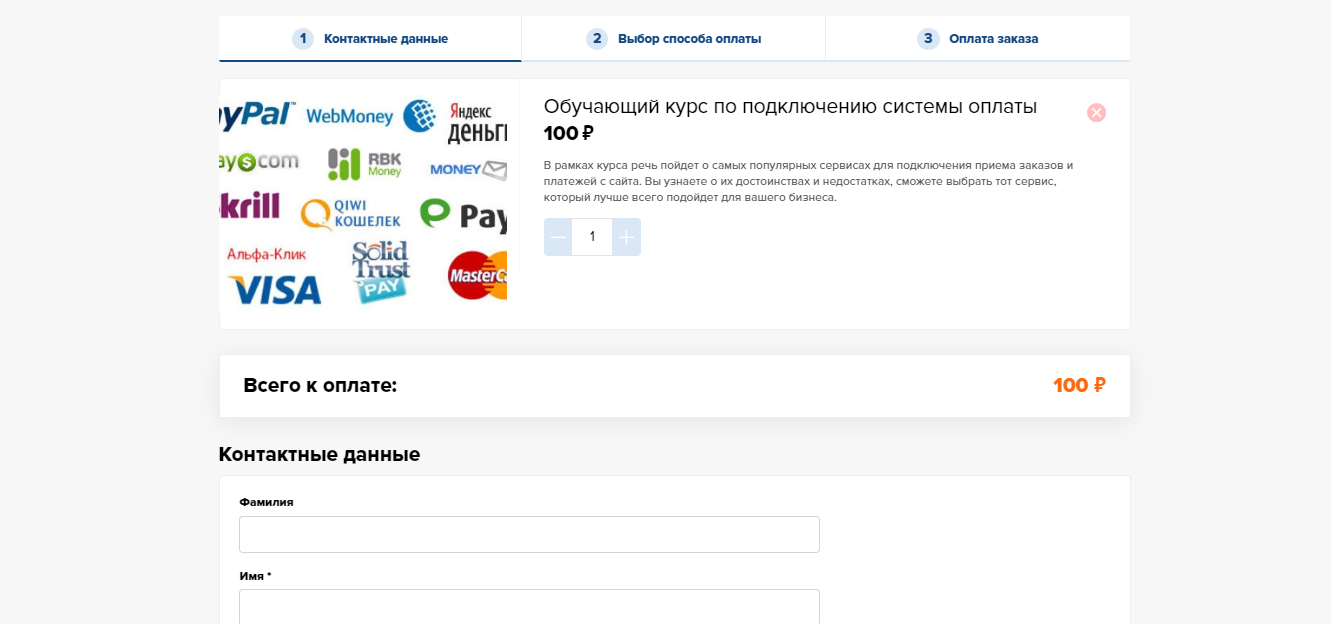Click the step 2 number circle
This screenshot has width=1331, height=624.
tap(597, 39)
